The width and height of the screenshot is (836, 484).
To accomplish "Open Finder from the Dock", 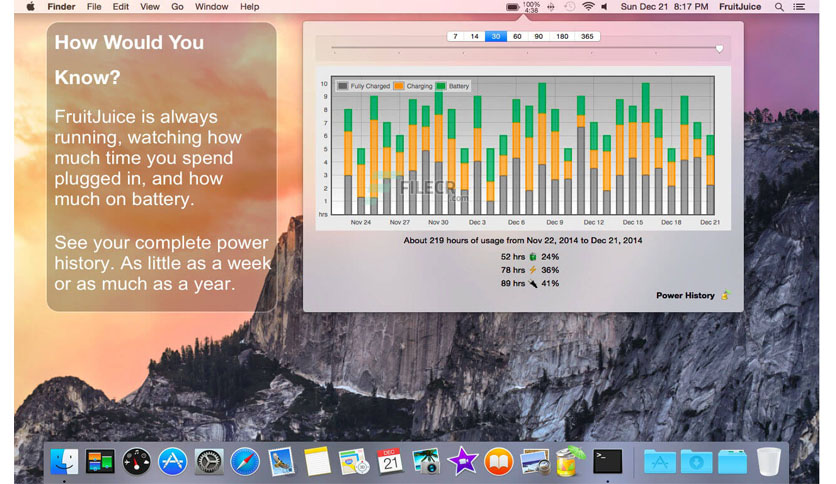I will click(65, 461).
